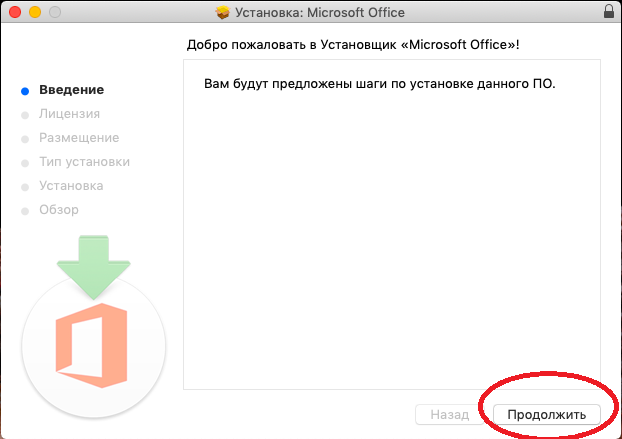This screenshot has height=439, width=622.
Task: Close the installer with the red button
Action: (15, 12)
